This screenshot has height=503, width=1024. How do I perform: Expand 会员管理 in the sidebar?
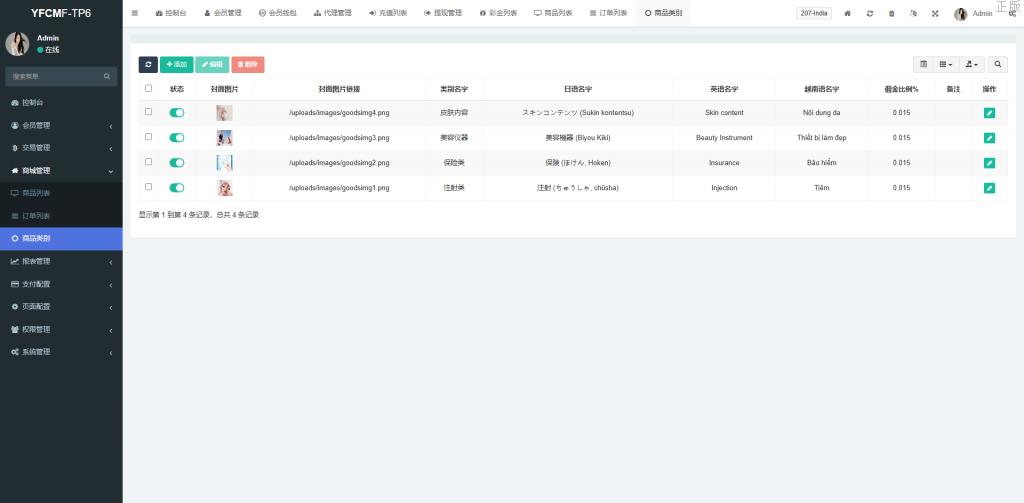pyautogui.click(x=61, y=125)
